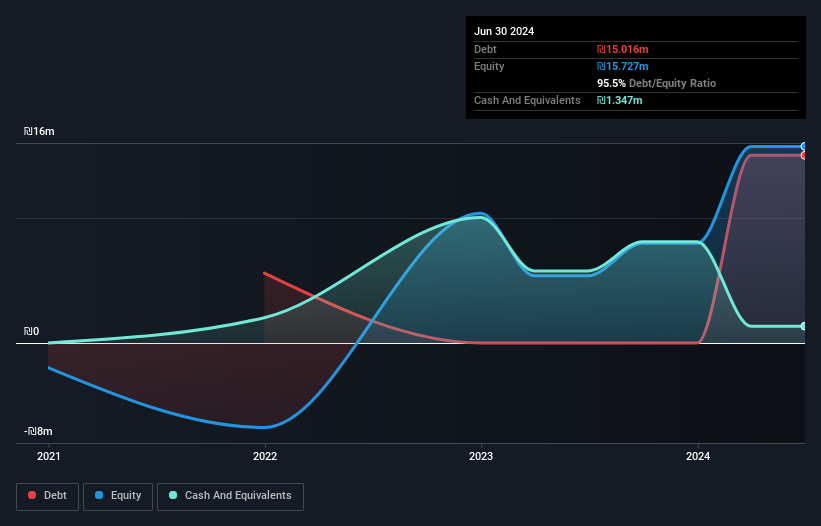Image resolution: width=821 pixels, height=526 pixels.
Task: Select the 2023 x-axis label
Action: coord(481,456)
